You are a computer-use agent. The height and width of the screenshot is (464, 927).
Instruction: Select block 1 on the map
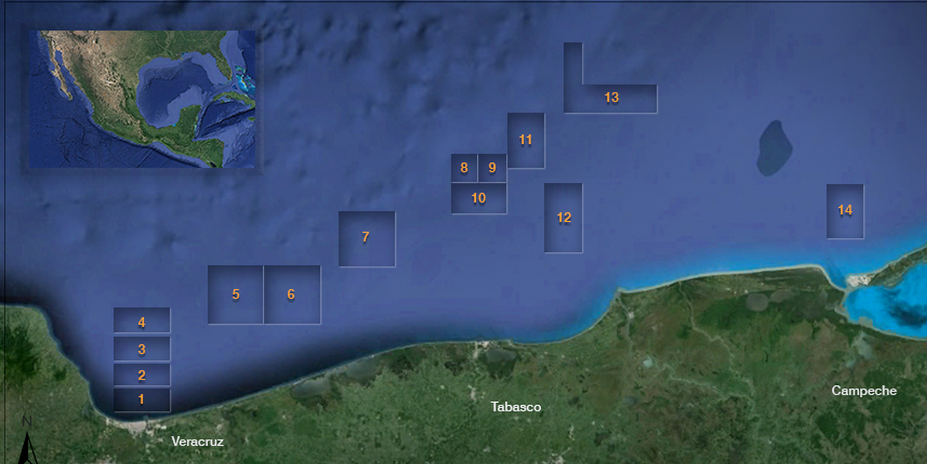[142, 400]
